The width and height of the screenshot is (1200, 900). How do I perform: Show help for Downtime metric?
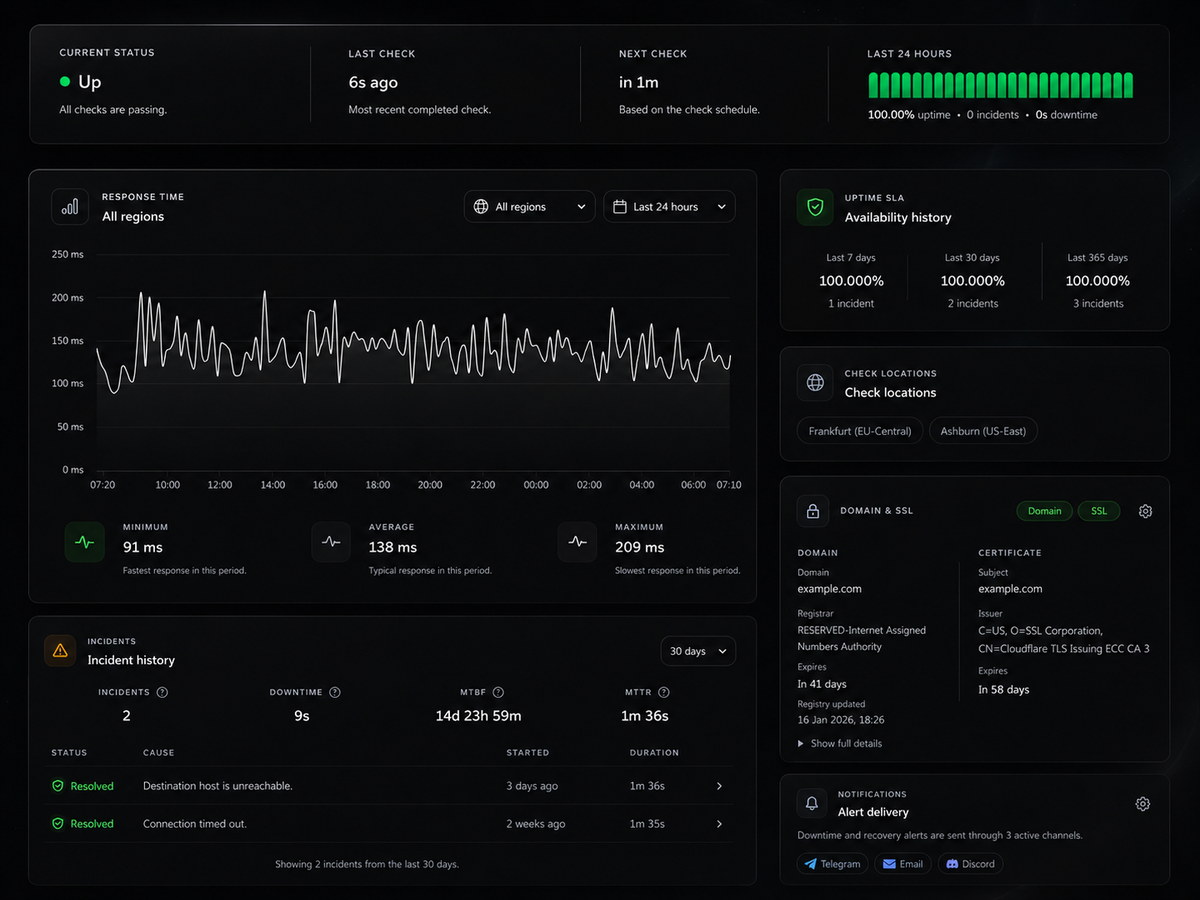coord(335,692)
